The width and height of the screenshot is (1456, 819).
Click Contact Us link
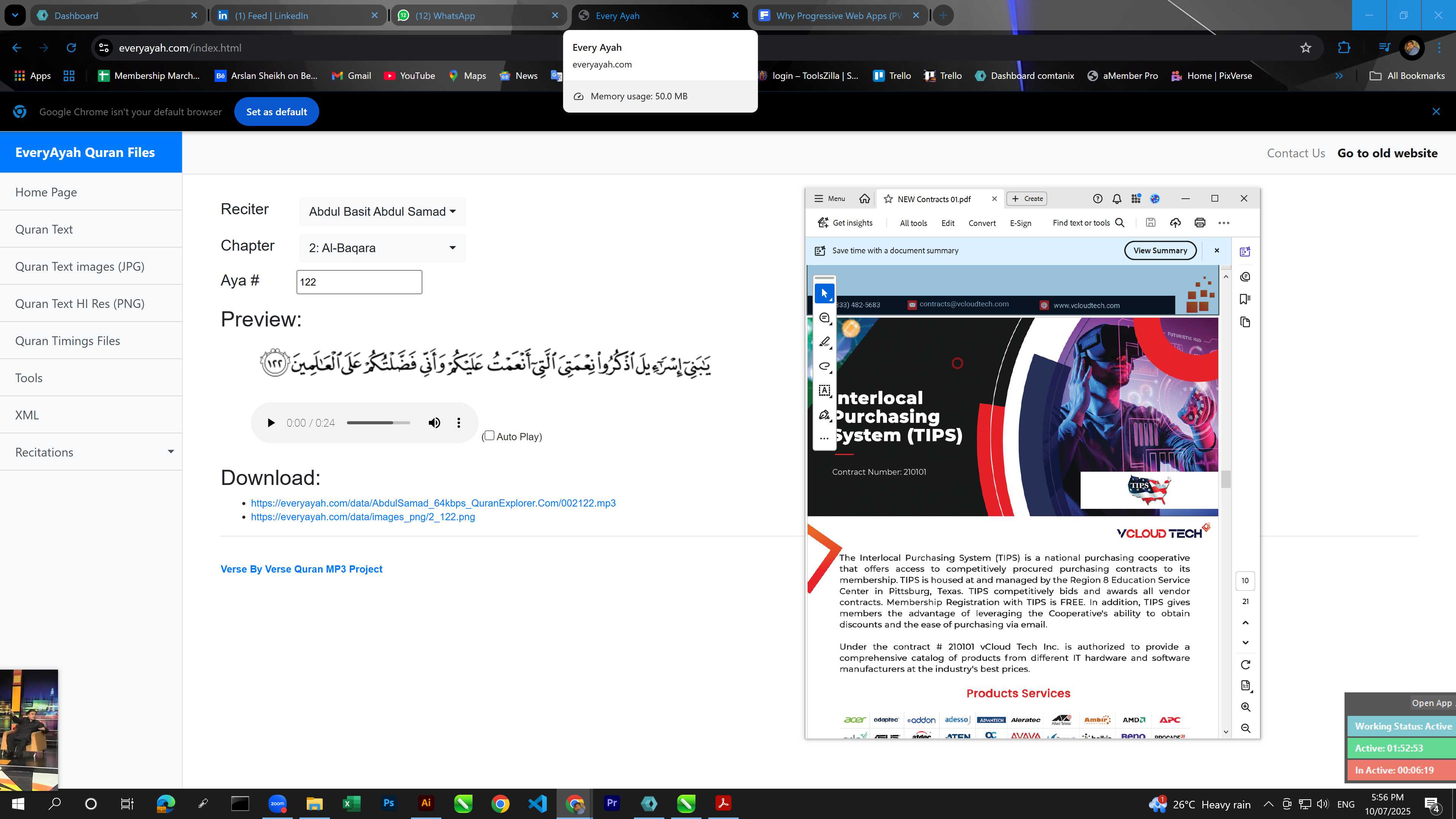pos(1296,152)
